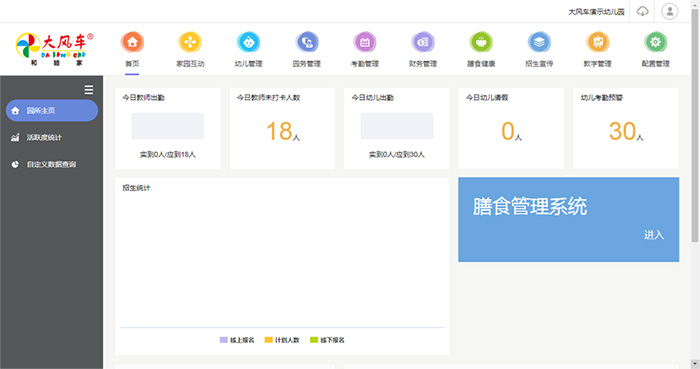The width and height of the screenshot is (700, 369).
Task: Open 自定义数据查询 in the sidebar
Action: pyautogui.click(x=52, y=164)
